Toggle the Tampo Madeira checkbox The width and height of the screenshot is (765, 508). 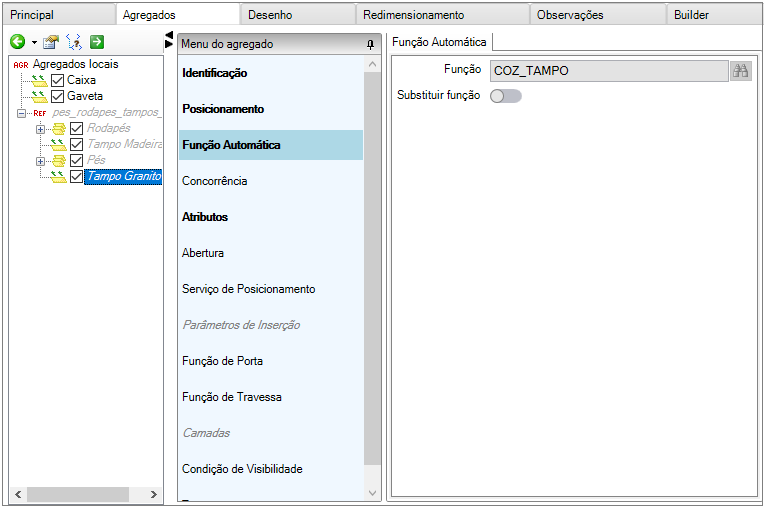(77, 144)
